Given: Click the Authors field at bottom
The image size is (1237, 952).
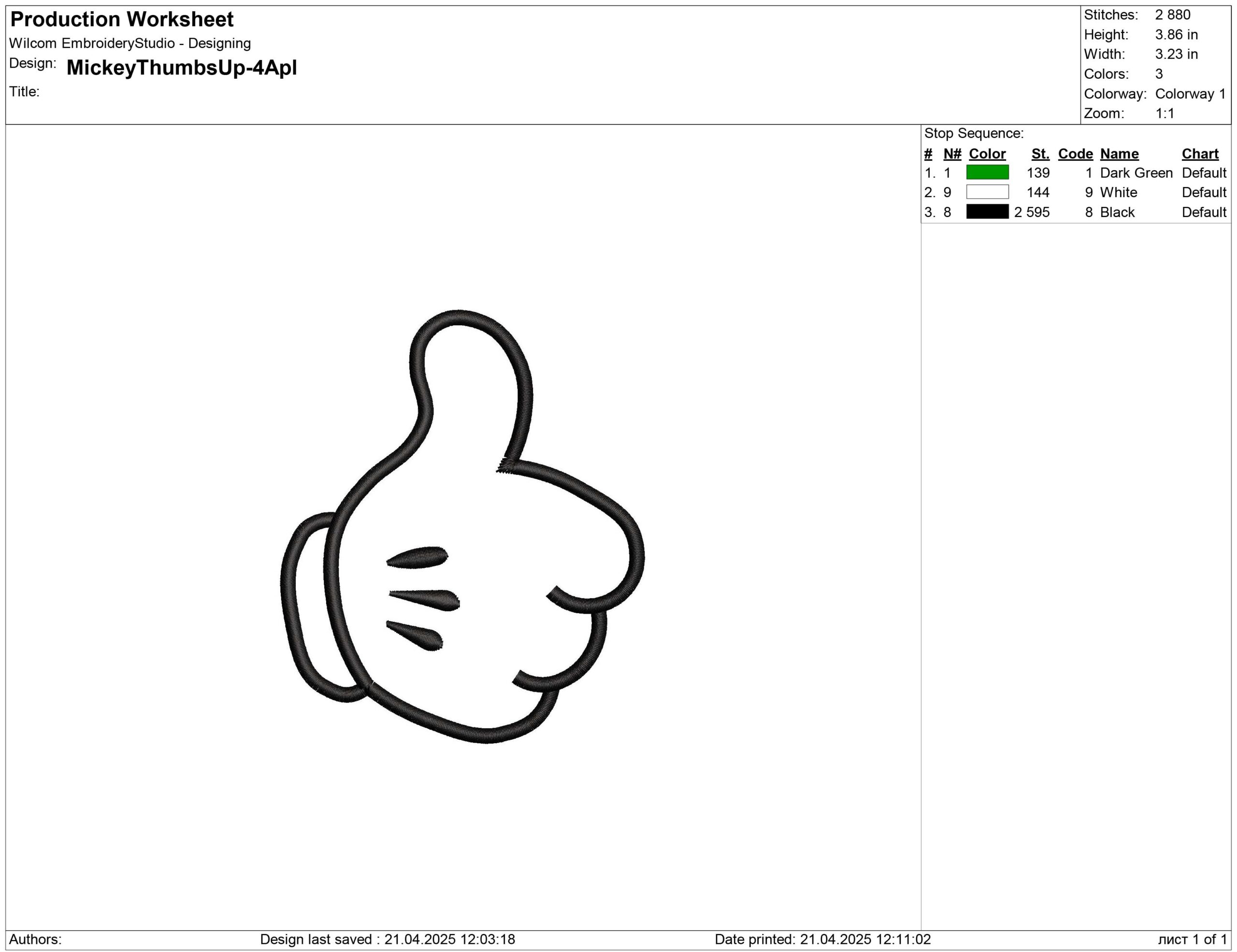Looking at the screenshot, I should pos(35,939).
